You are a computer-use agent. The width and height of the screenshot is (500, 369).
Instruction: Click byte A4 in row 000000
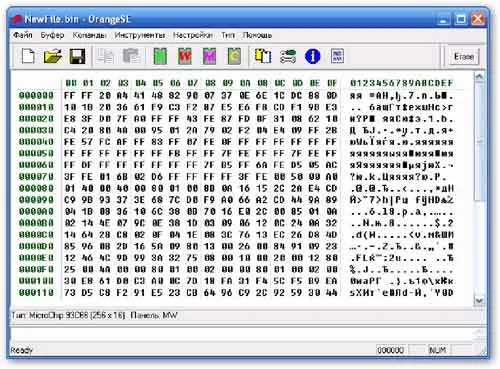(x=122, y=96)
